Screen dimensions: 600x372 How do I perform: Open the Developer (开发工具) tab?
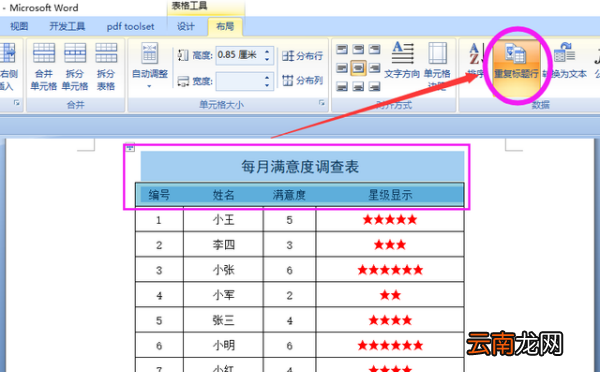(x=67, y=26)
